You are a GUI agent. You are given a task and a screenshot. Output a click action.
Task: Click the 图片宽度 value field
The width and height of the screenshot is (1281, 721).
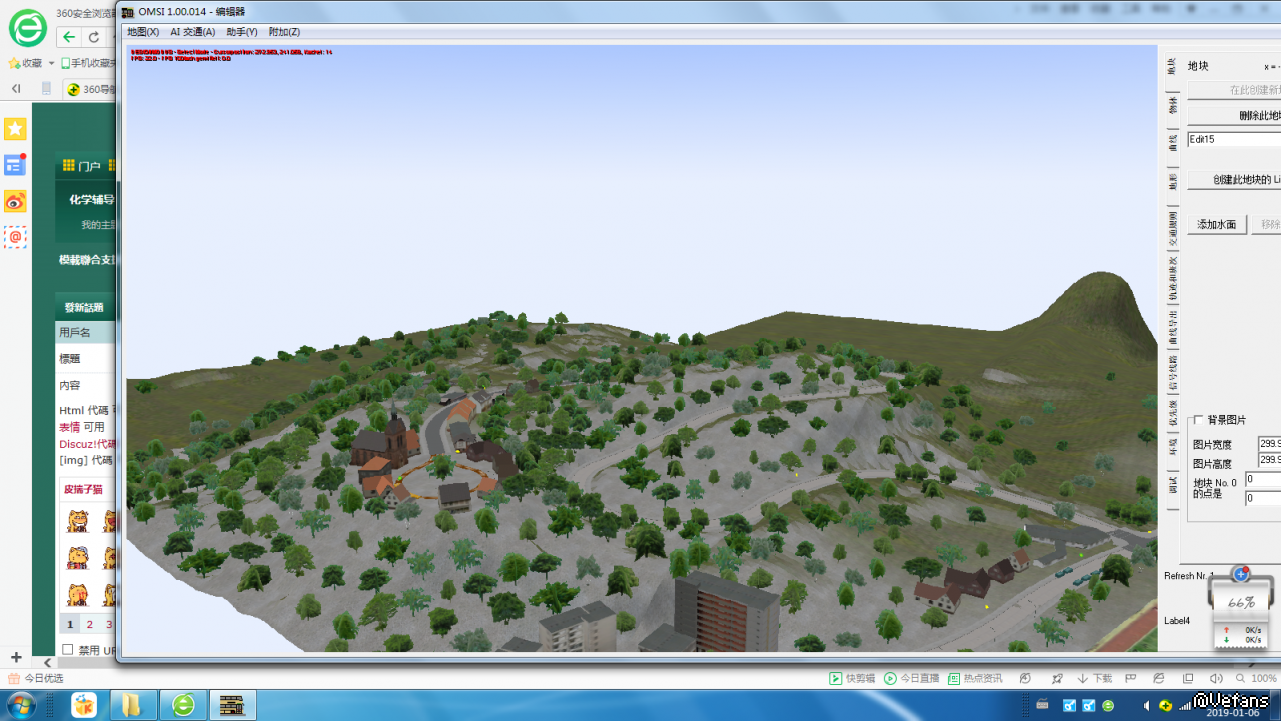pos(1269,444)
